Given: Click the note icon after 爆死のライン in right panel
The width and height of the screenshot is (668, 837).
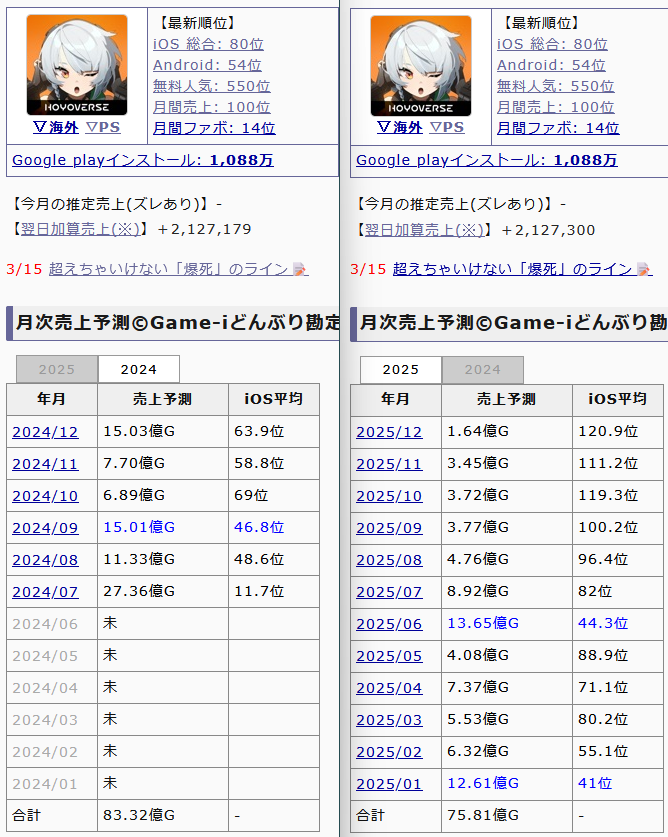Looking at the screenshot, I should pyautogui.click(x=644, y=270).
